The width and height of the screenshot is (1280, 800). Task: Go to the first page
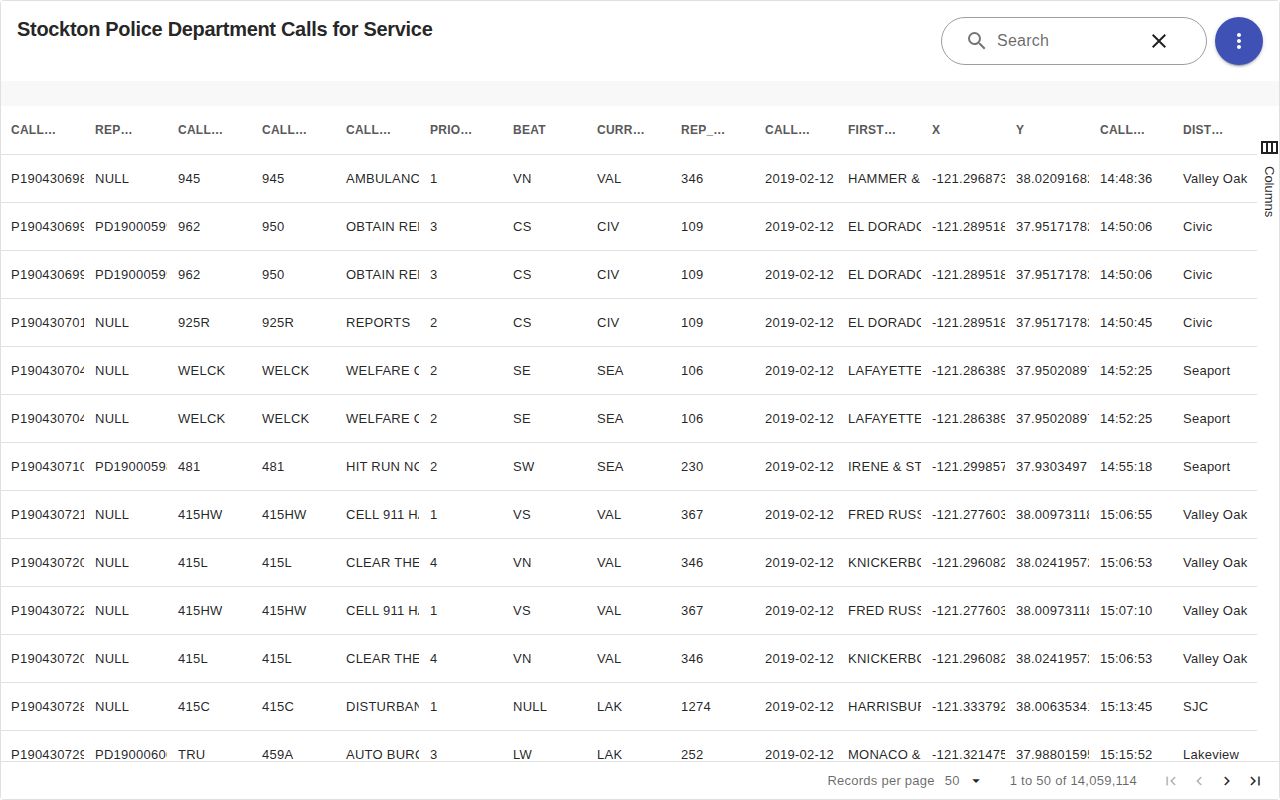tap(1170, 781)
